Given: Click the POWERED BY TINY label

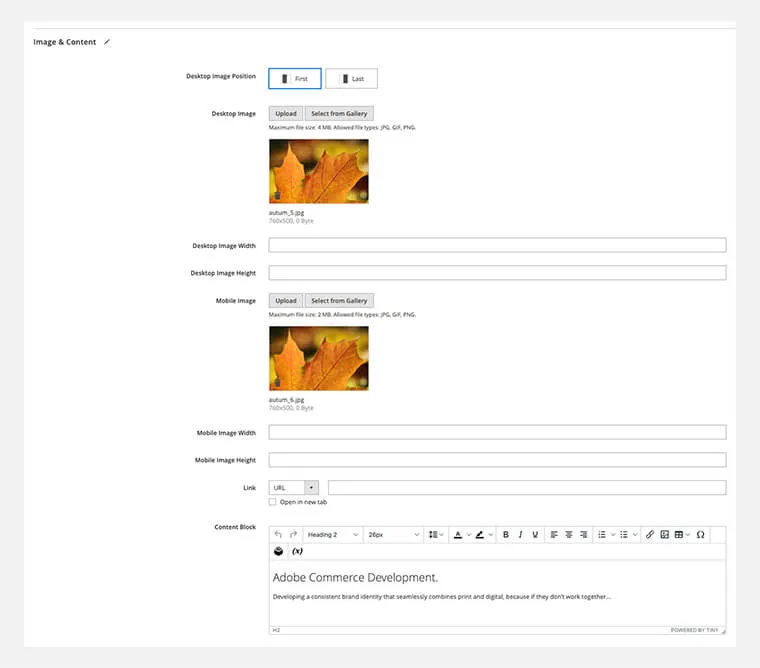Looking at the screenshot, I should click(x=695, y=630).
